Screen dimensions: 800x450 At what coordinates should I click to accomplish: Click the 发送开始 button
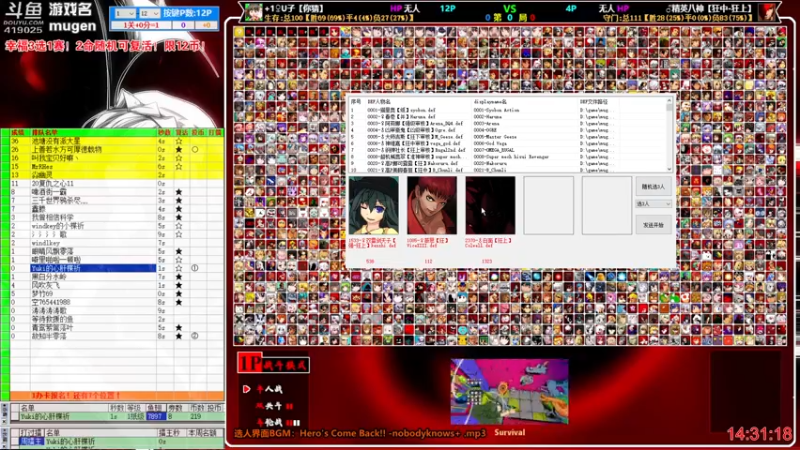coord(653,225)
